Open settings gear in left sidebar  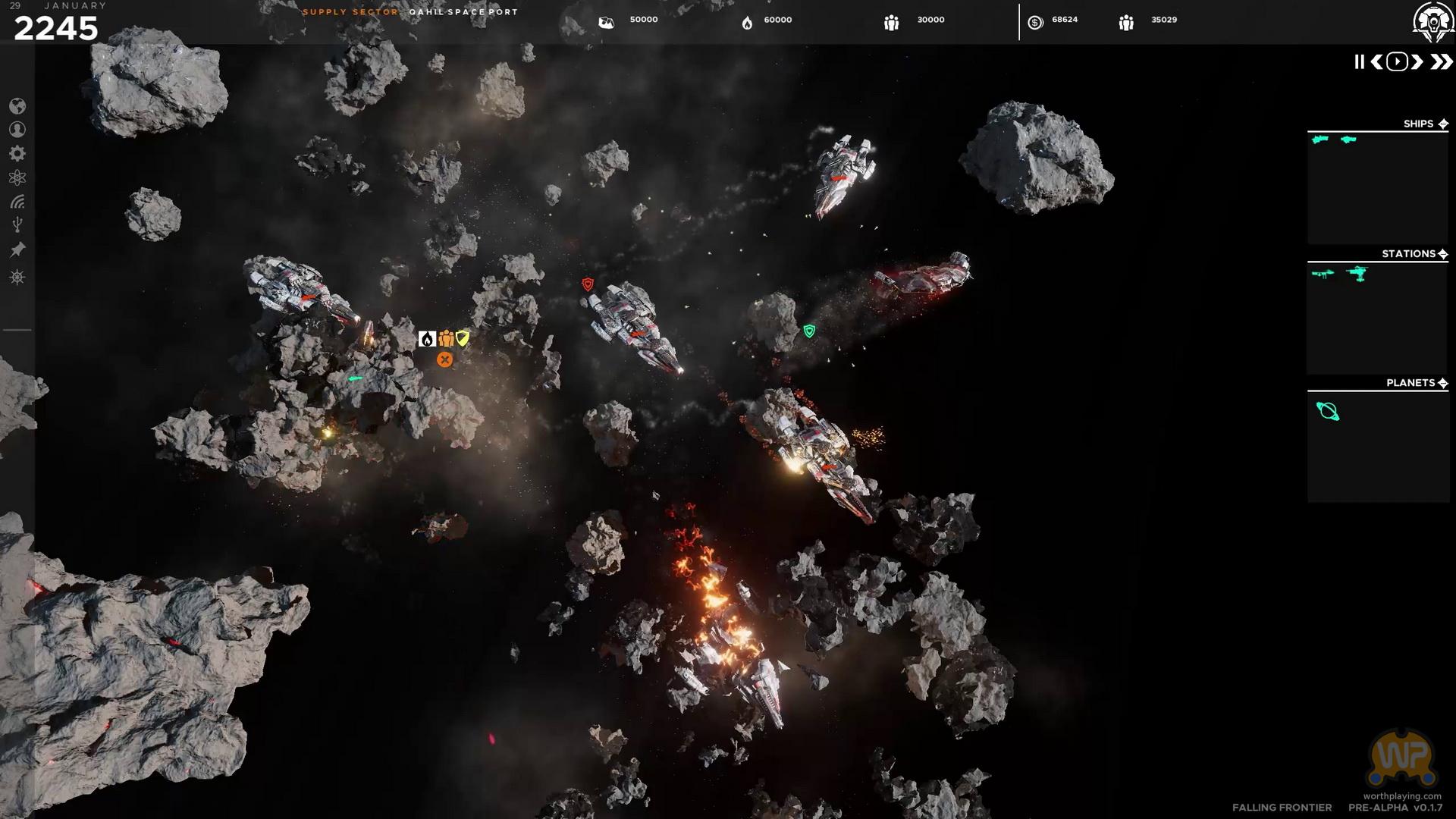point(17,154)
